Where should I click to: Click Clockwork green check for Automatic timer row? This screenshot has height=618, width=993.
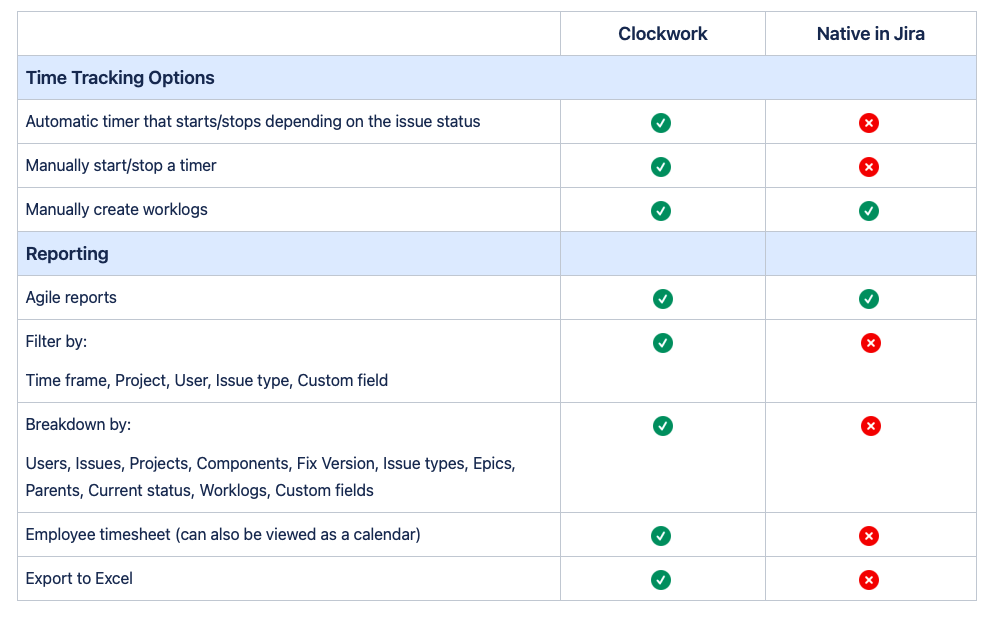pyautogui.click(x=661, y=123)
